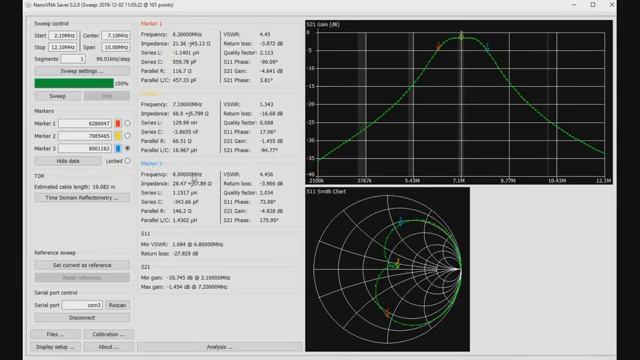Click the NanoVNA Saver title bar icon
Image resolution: width=640 pixels, height=360 pixels.
[28, 5]
